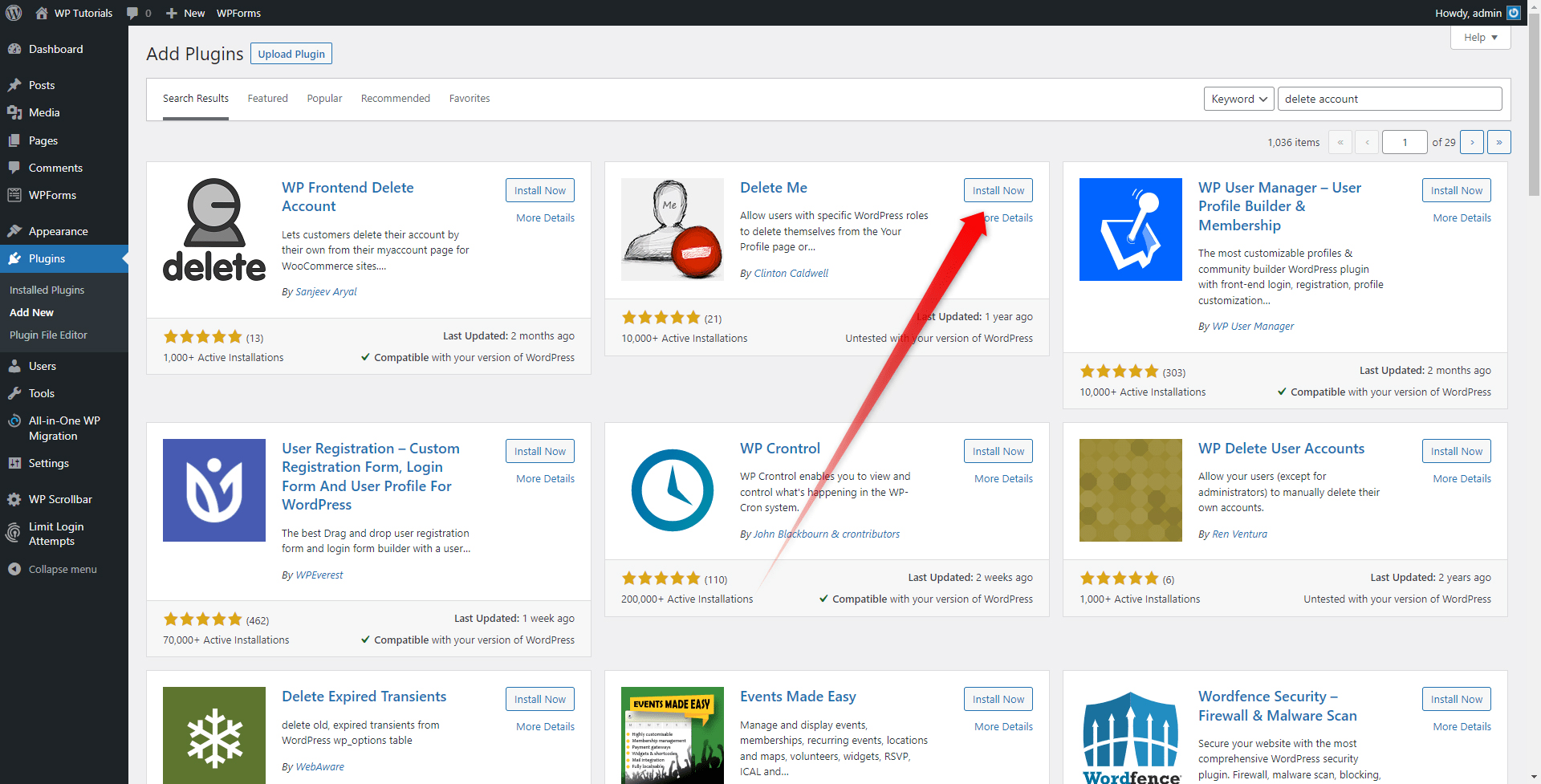Screen dimensions: 1541x784
Task: Go to last page of results
Action: 1499,142
